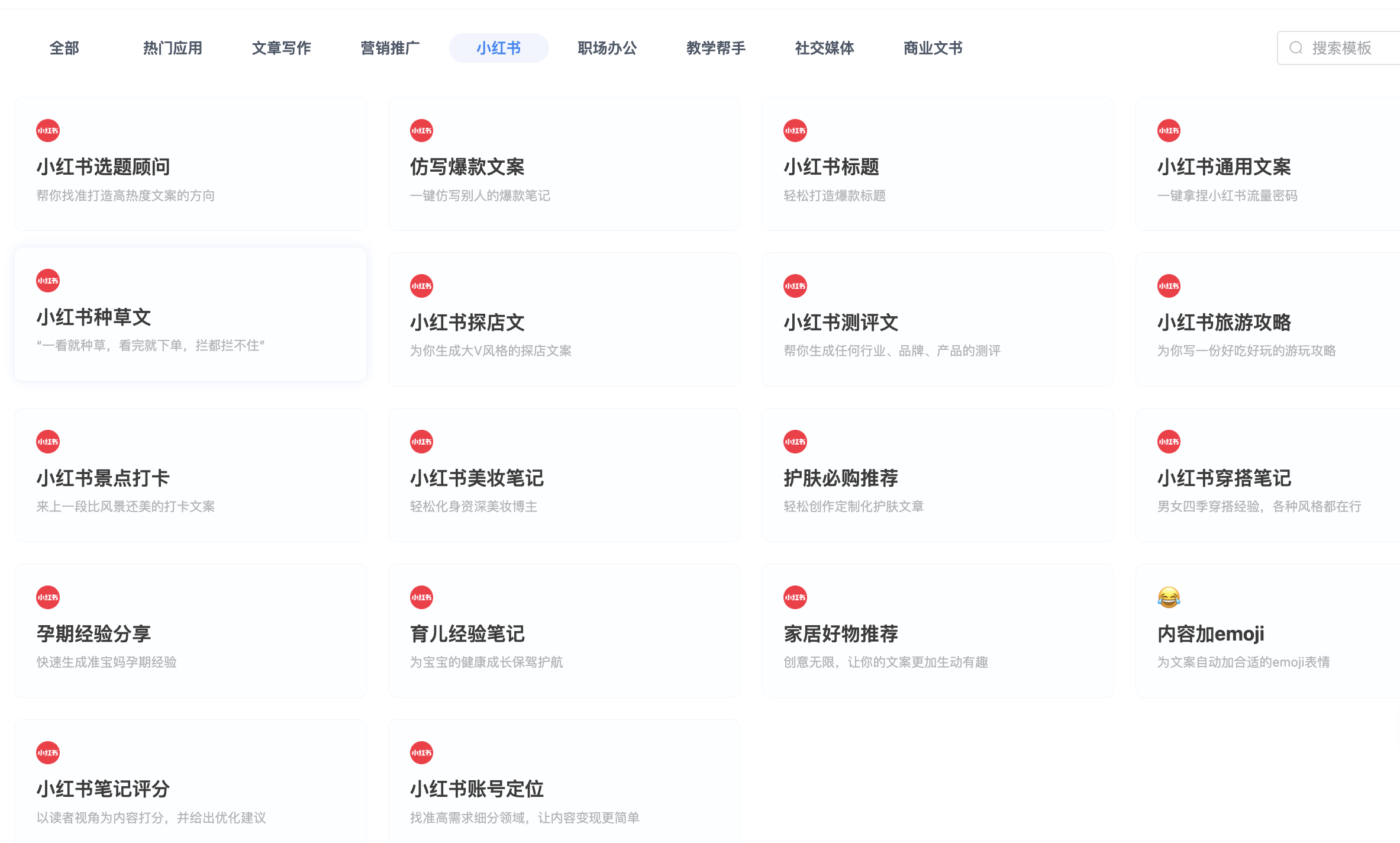This screenshot has height=843, width=1400.
Task: Select the 职场办公 tab
Action: tap(607, 48)
